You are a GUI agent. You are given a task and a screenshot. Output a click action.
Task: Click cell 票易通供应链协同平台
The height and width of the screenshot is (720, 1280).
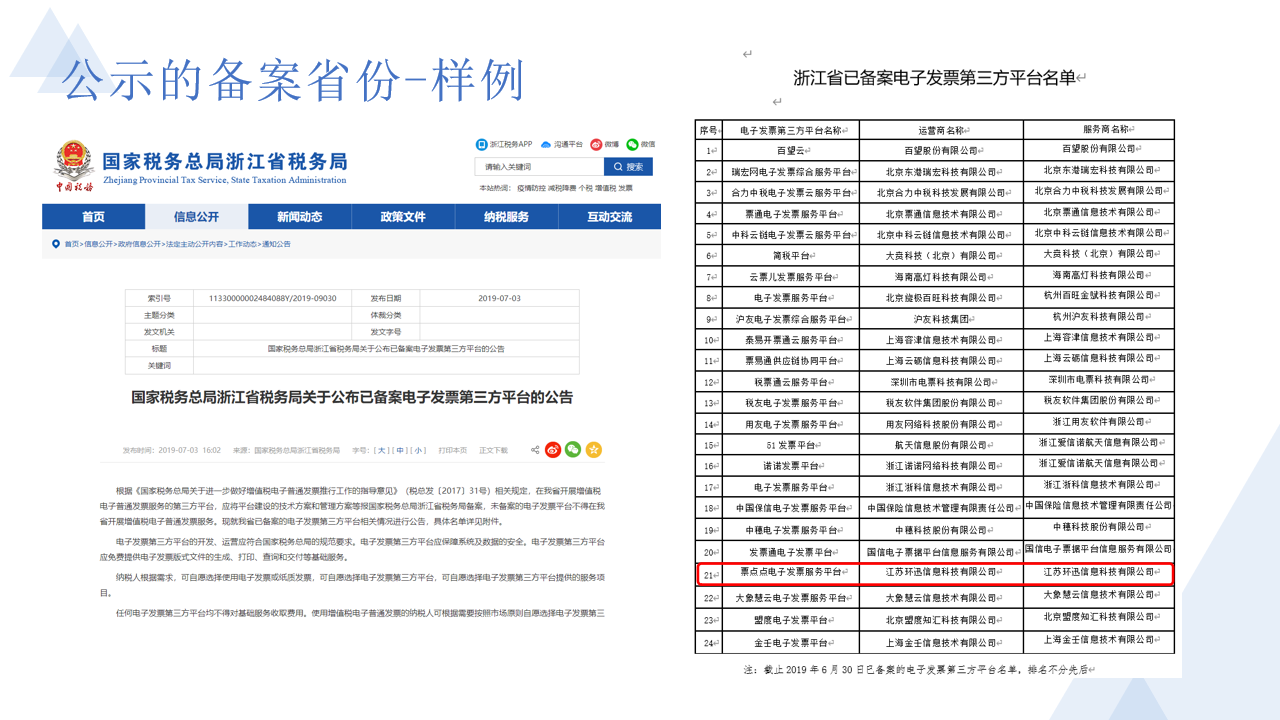tap(790, 361)
